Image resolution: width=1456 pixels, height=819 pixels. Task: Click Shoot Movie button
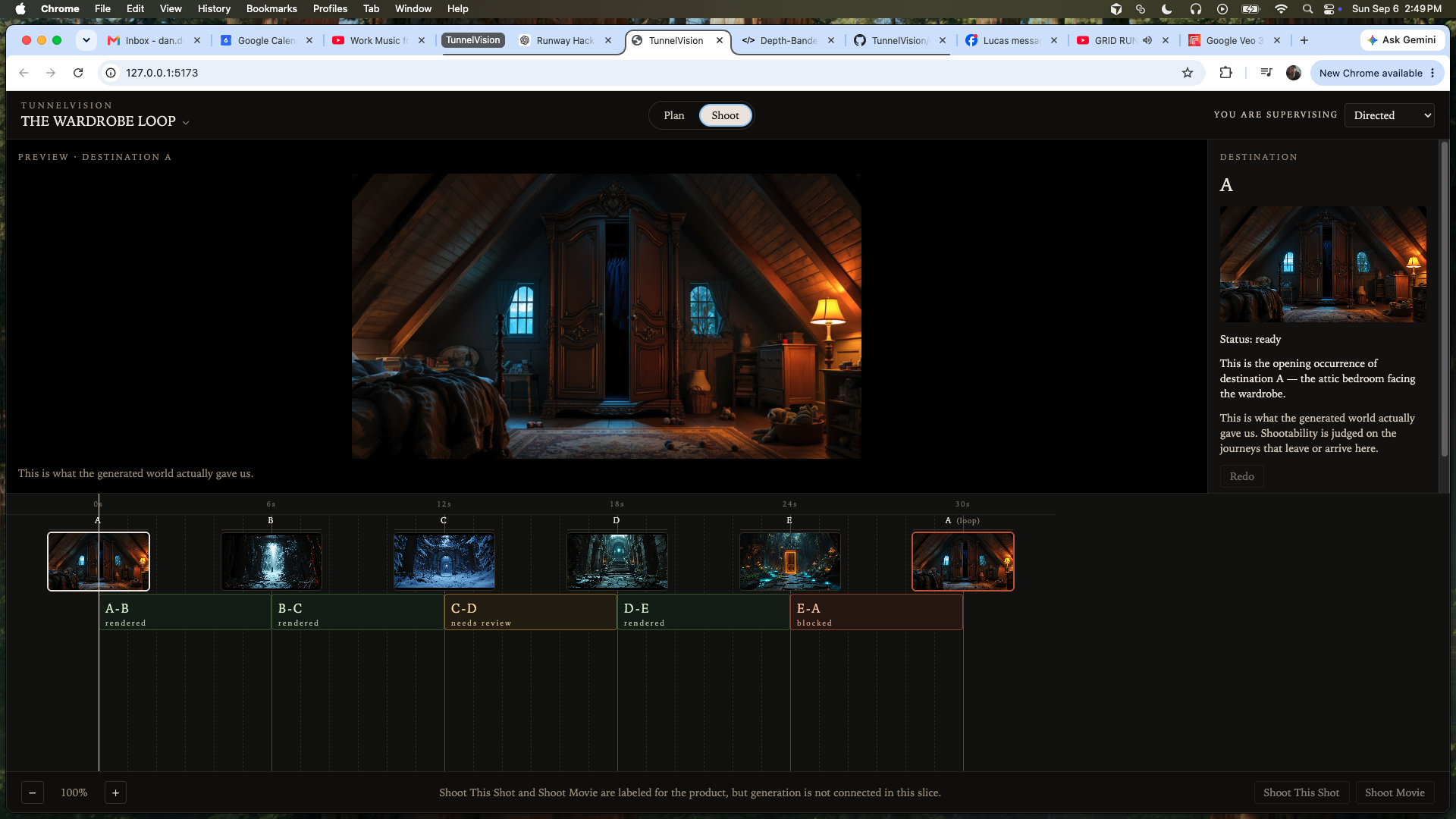pos(1395,792)
